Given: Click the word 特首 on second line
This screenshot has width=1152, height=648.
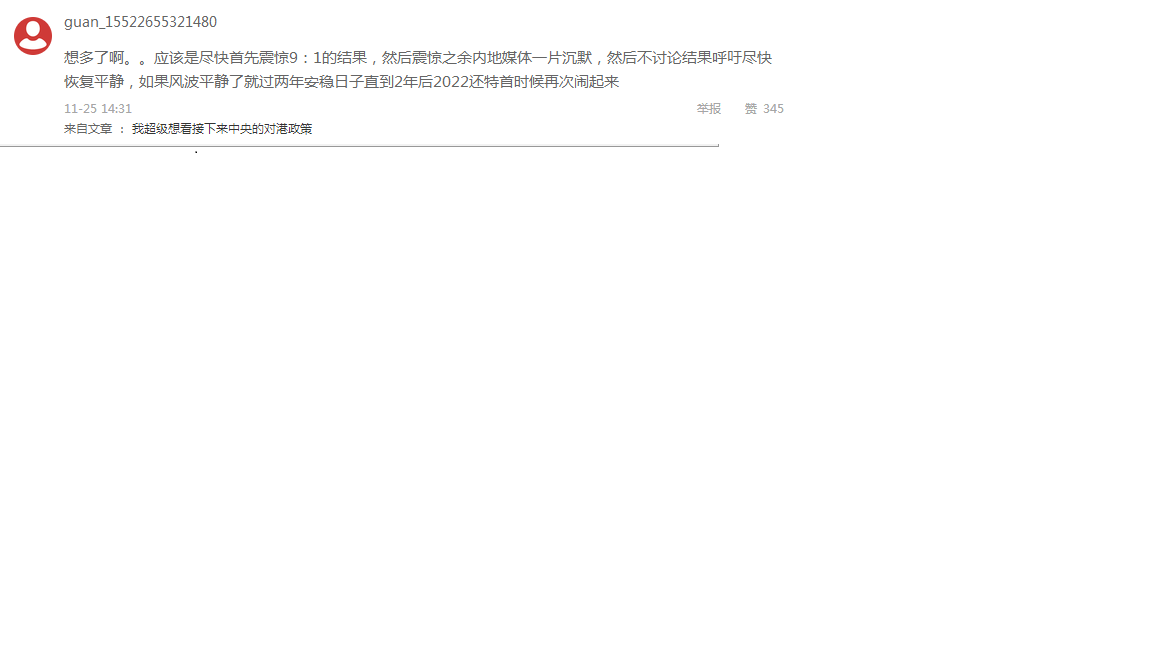Looking at the screenshot, I should point(500,82).
